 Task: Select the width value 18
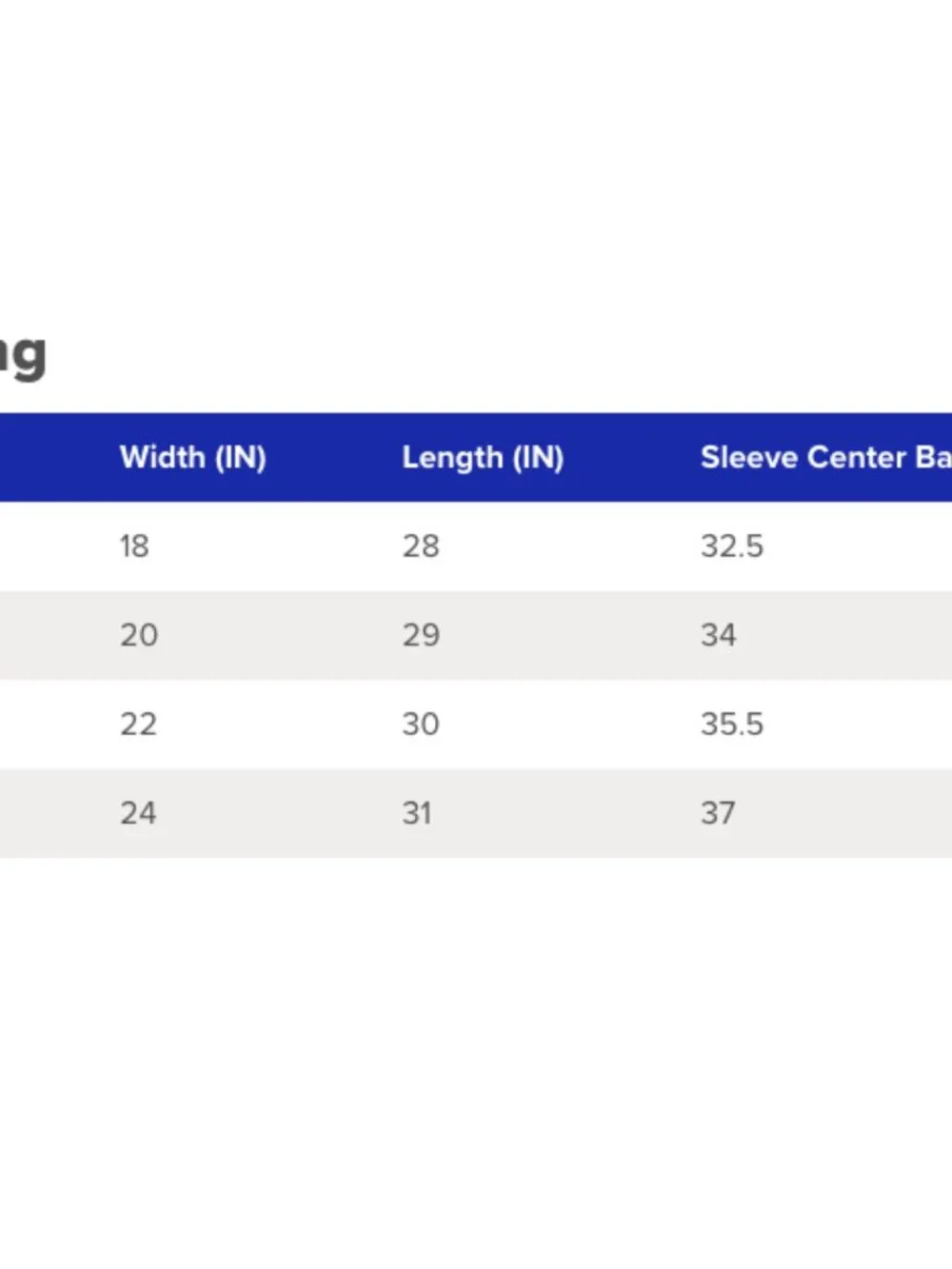coord(134,546)
